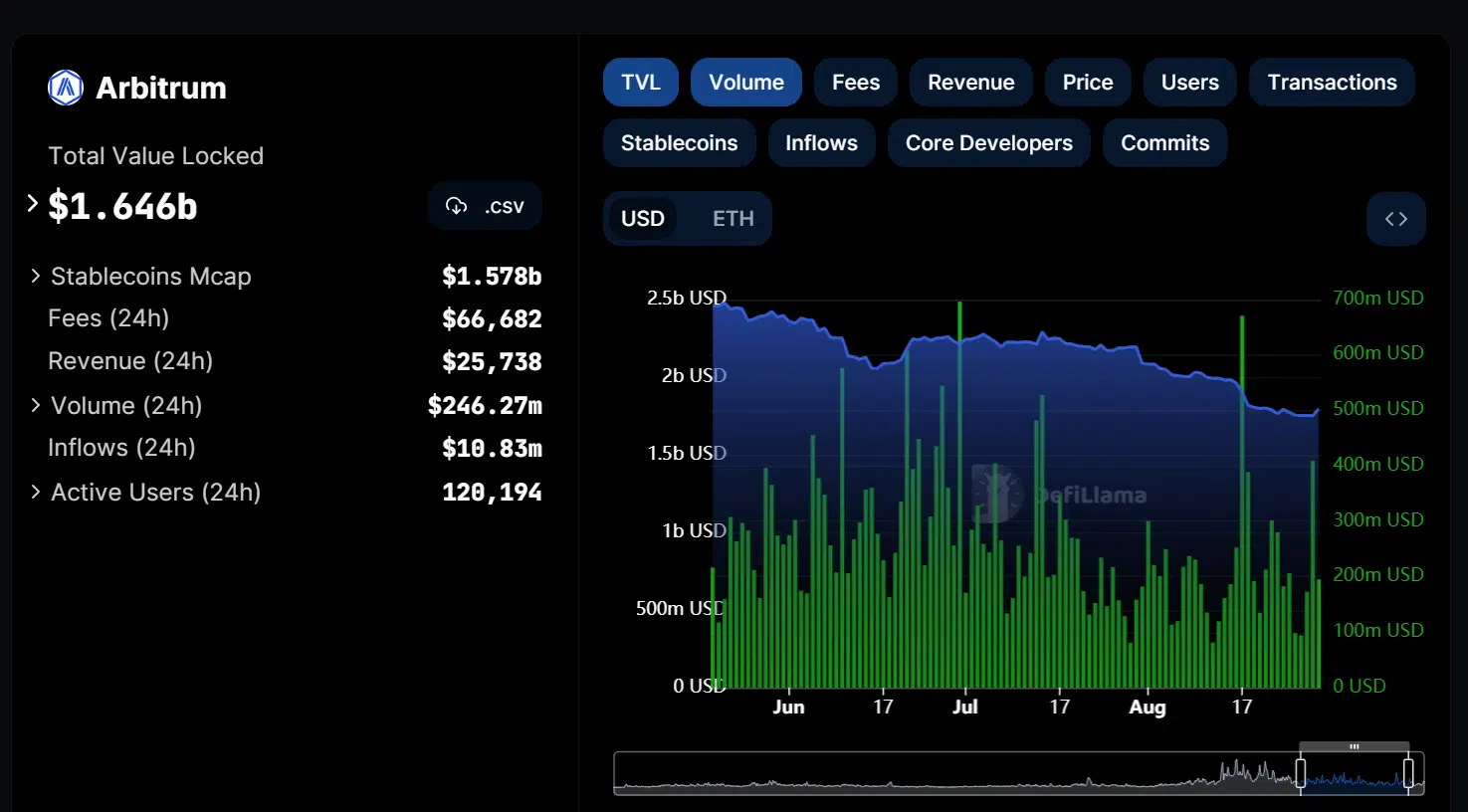
Task: Click the Arbitrum logo icon
Action: point(66,88)
